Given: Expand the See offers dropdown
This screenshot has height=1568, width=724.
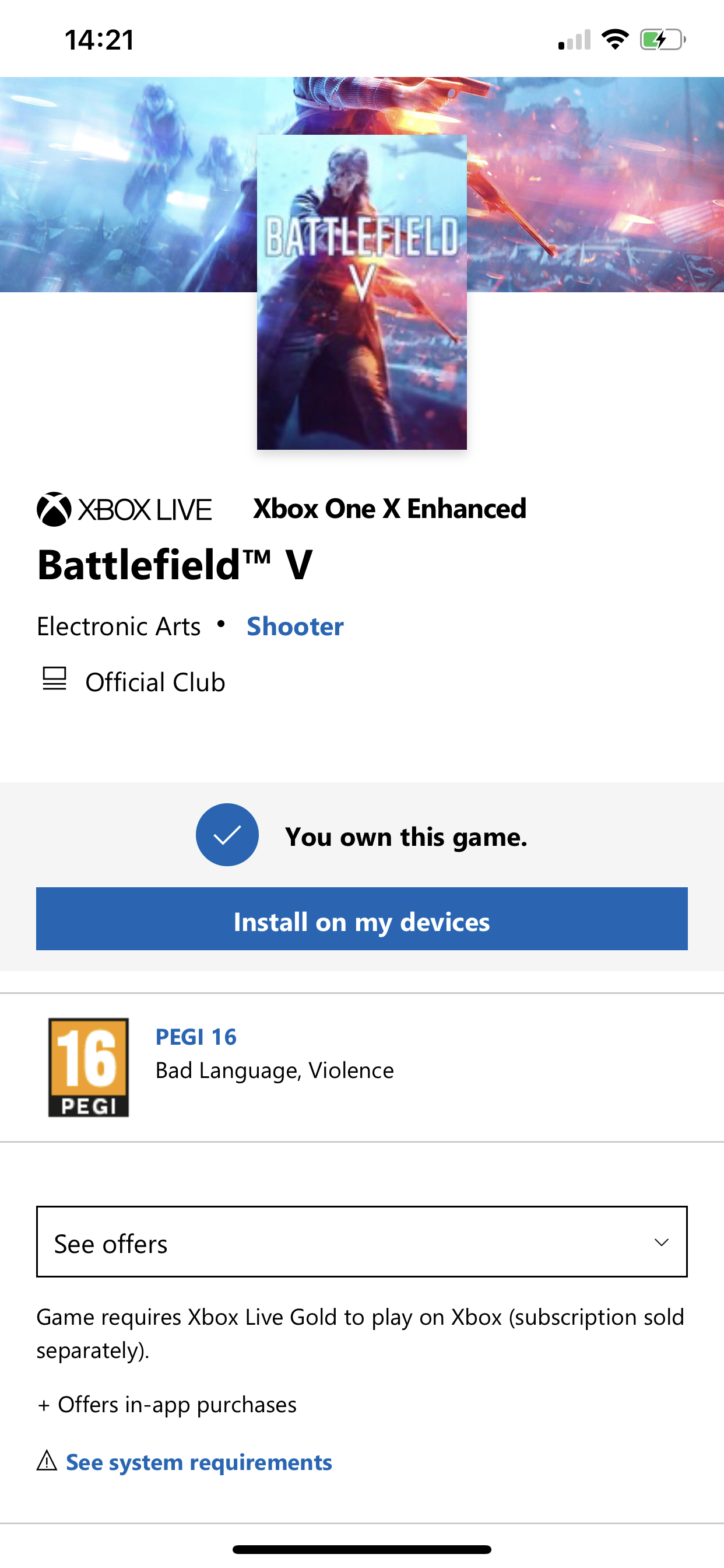Looking at the screenshot, I should point(362,1242).
